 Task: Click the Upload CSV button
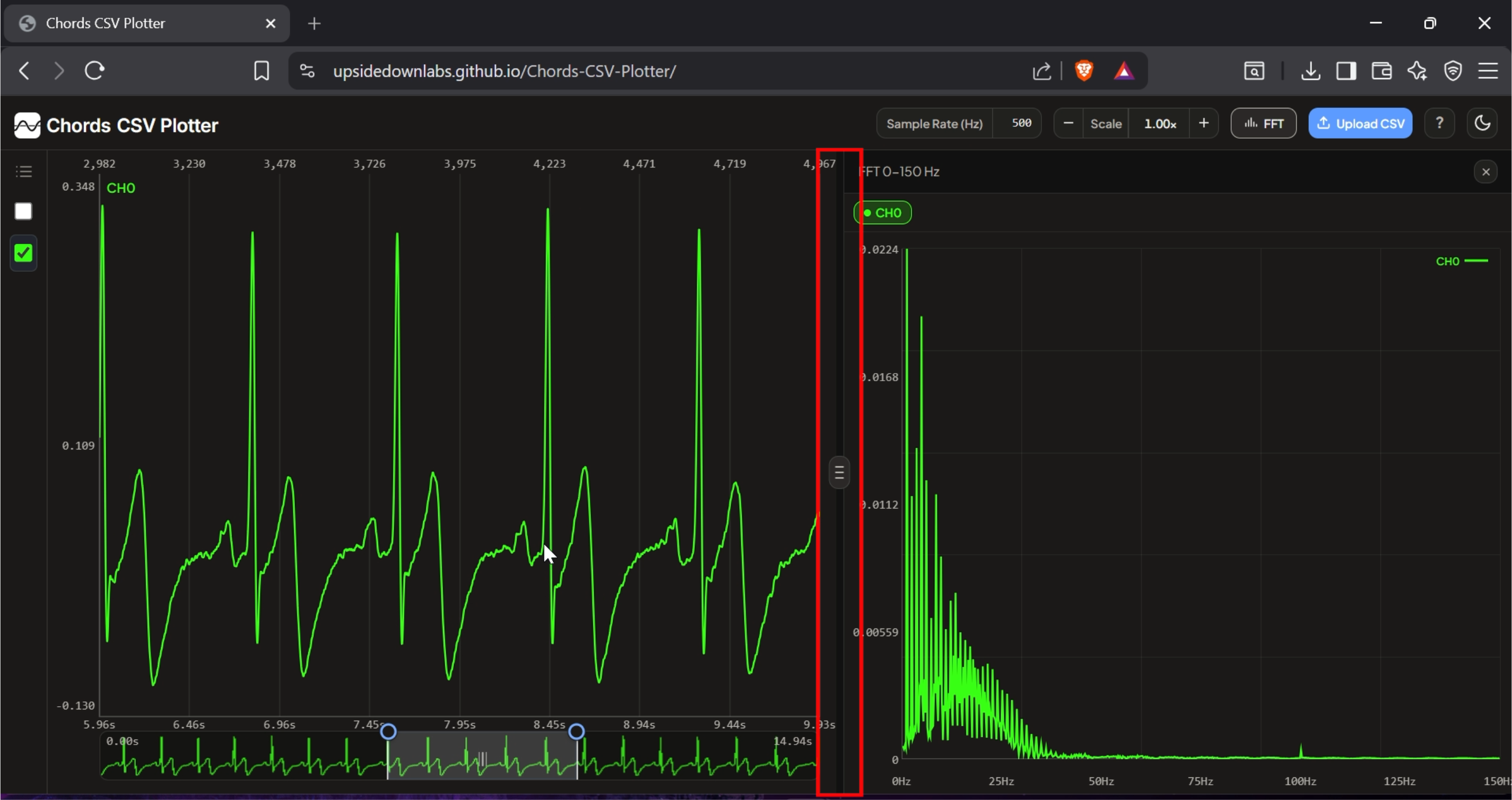coord(1361,123)
